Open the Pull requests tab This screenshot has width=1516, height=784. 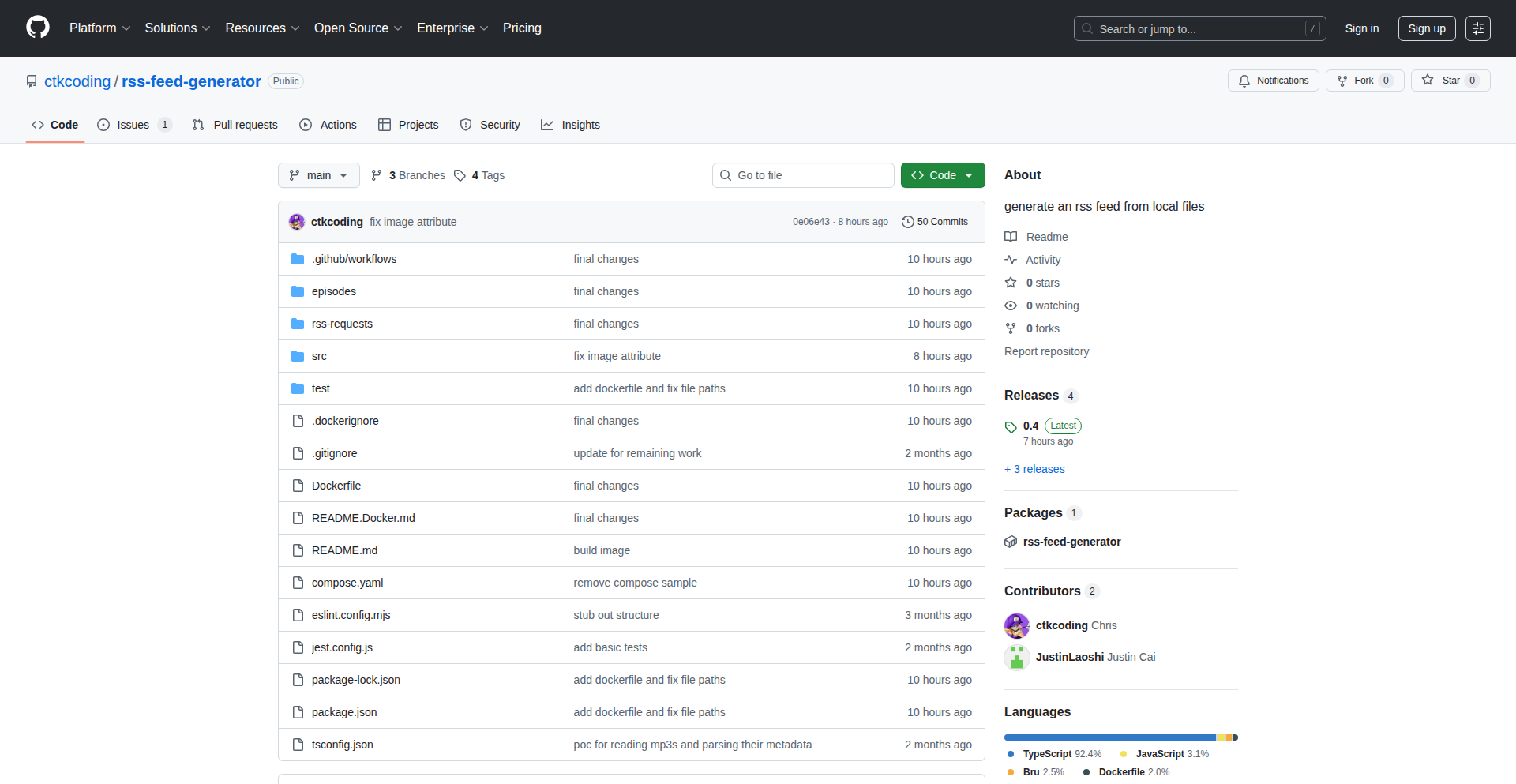[235, 125]
